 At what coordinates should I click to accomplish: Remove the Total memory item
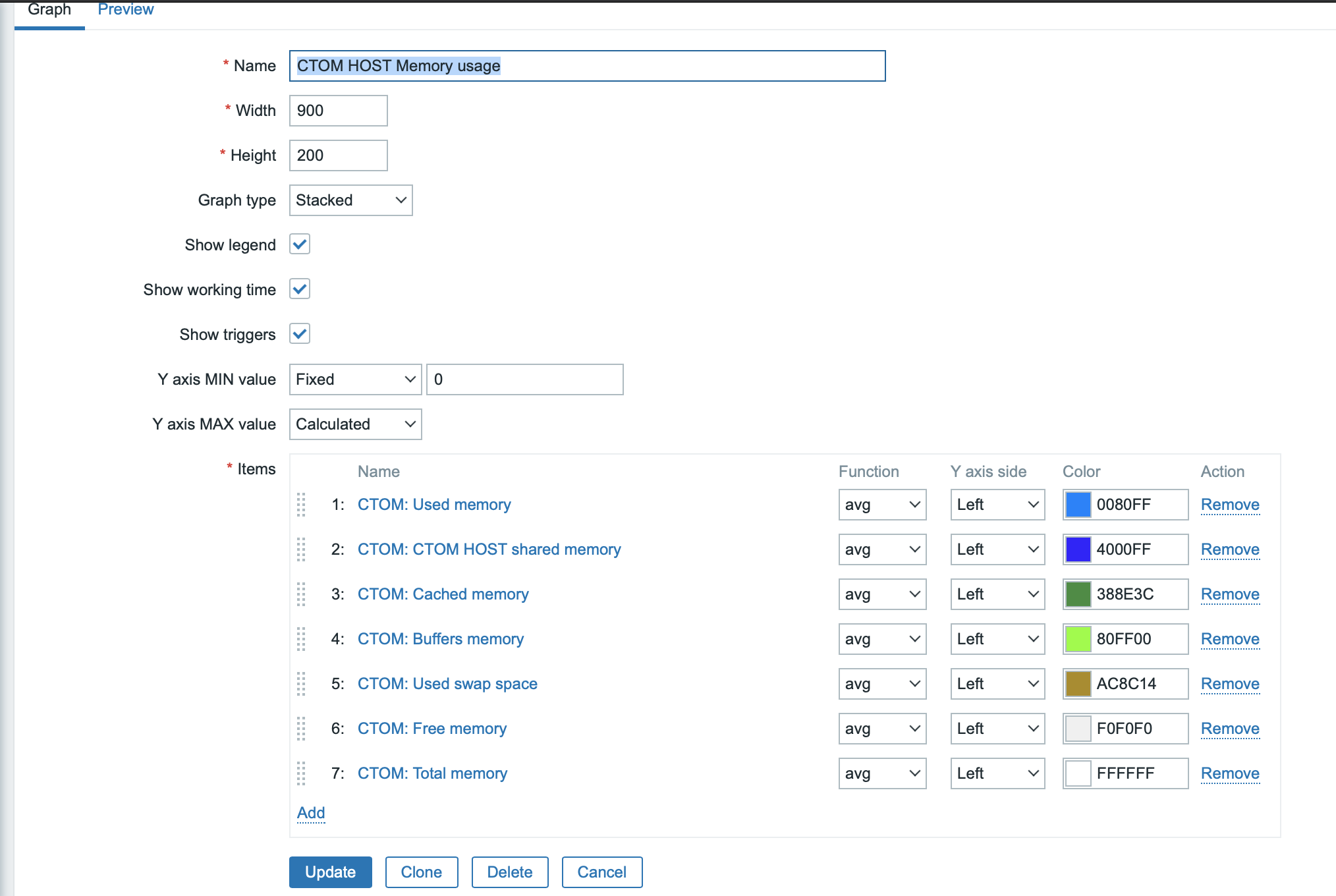1229,773
